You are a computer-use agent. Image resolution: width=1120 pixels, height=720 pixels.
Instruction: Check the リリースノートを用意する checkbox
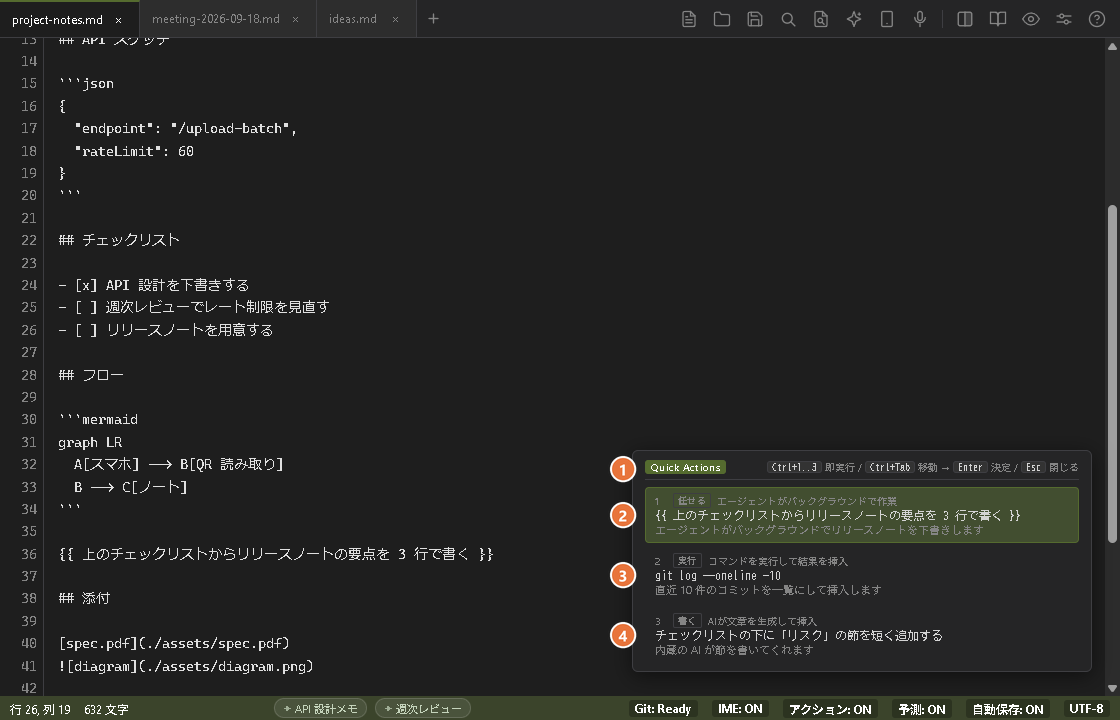click(x=86, y=330)
